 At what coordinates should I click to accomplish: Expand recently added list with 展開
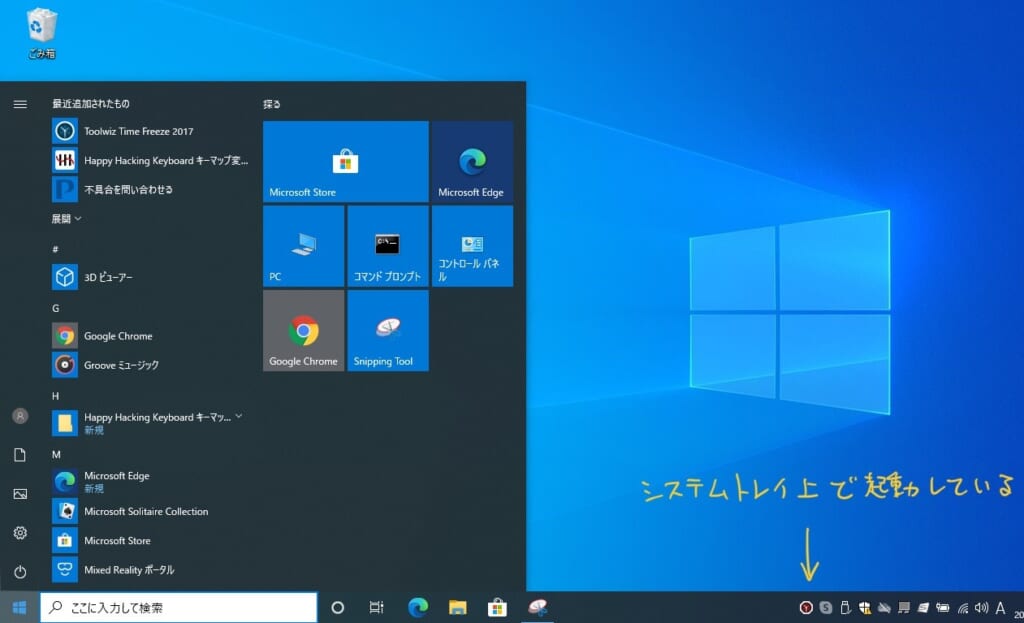66,219
